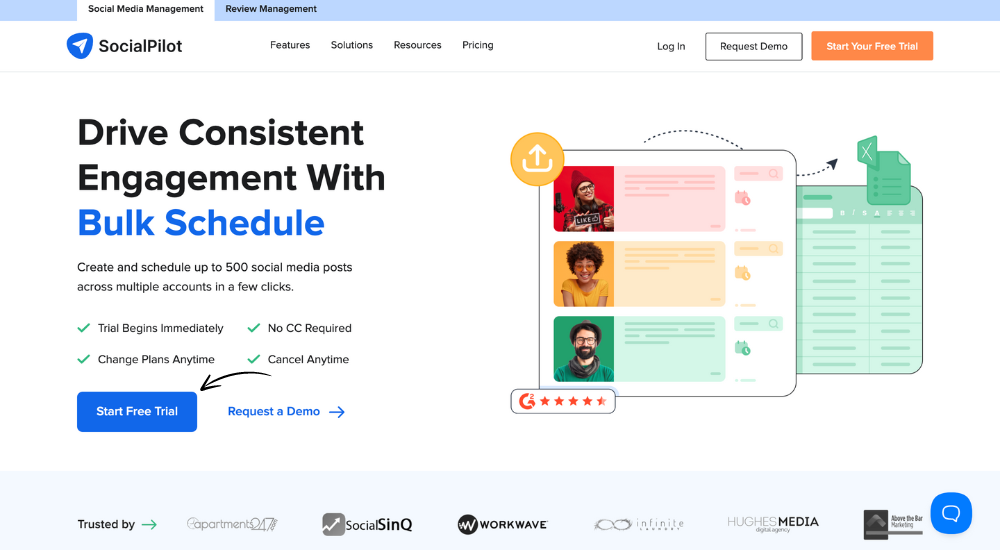Viewport: 1000px width, 550px height.
Task: Click the search icon on the green post row
Action: pos(774,323)
